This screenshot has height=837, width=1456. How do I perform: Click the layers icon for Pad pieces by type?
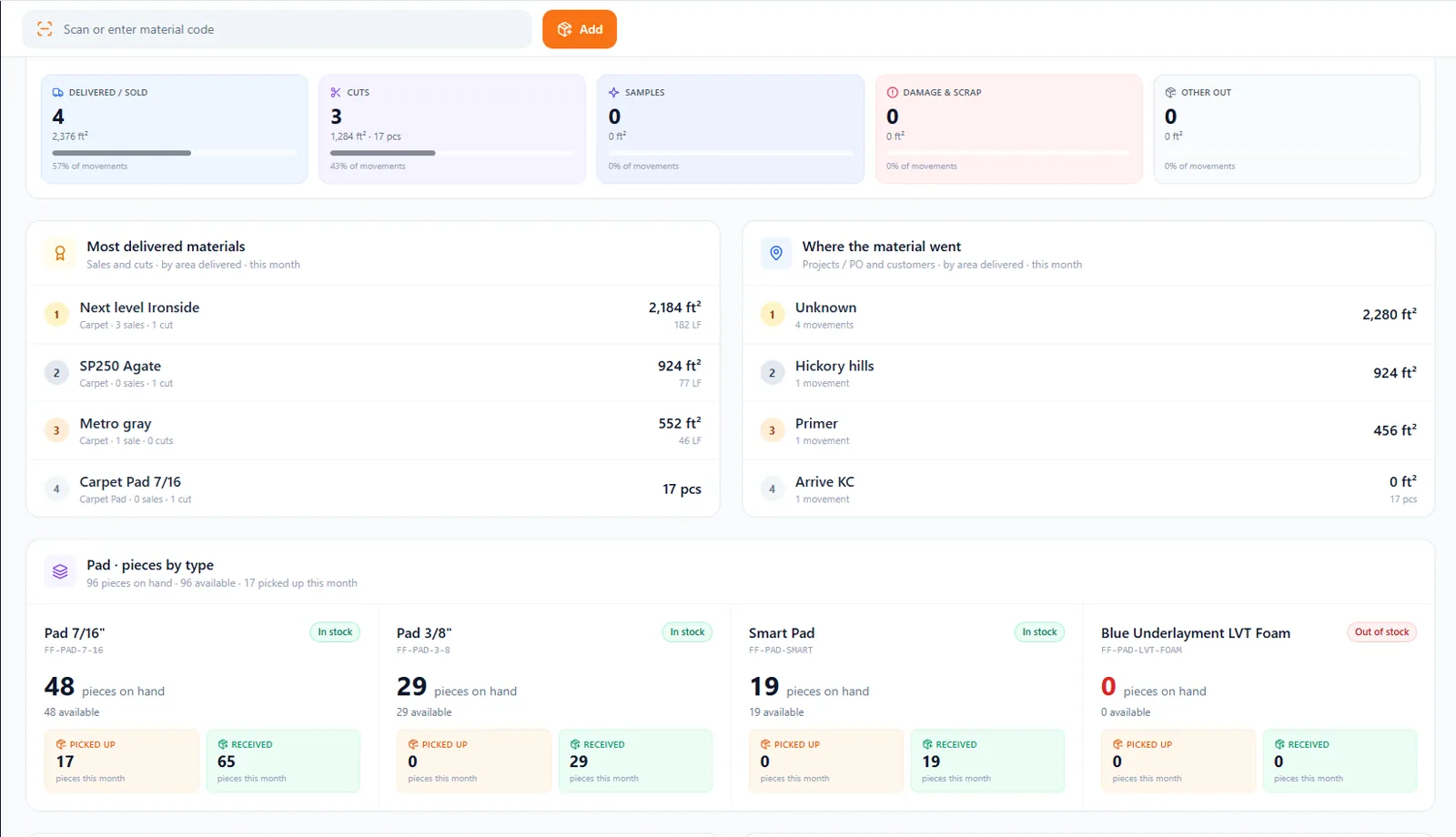point(60,571)
